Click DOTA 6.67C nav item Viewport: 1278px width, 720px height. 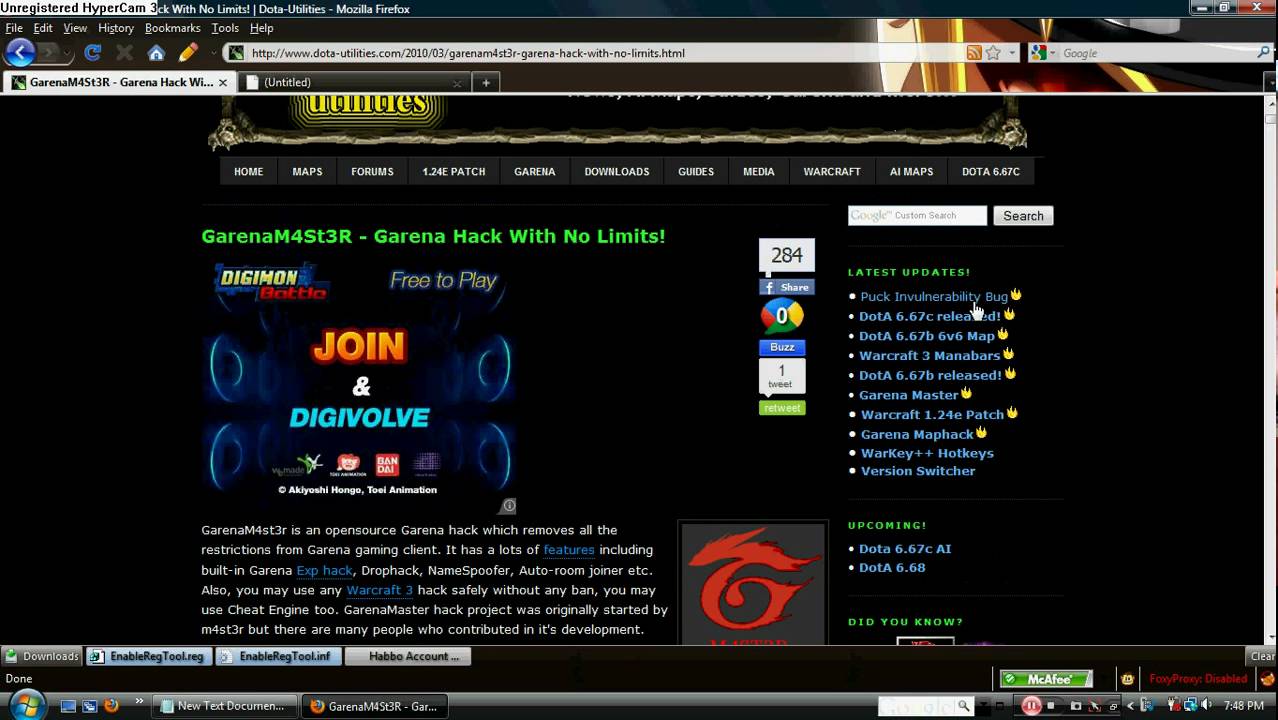pos(991,172)
